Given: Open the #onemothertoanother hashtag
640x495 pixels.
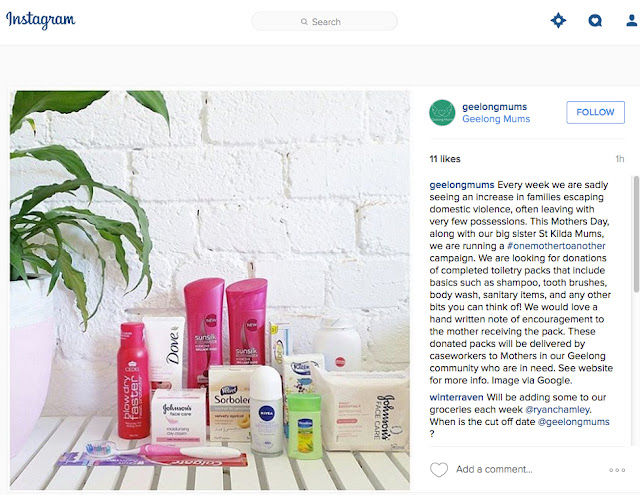Looking at the screenshot, I should tap(556, 246).
